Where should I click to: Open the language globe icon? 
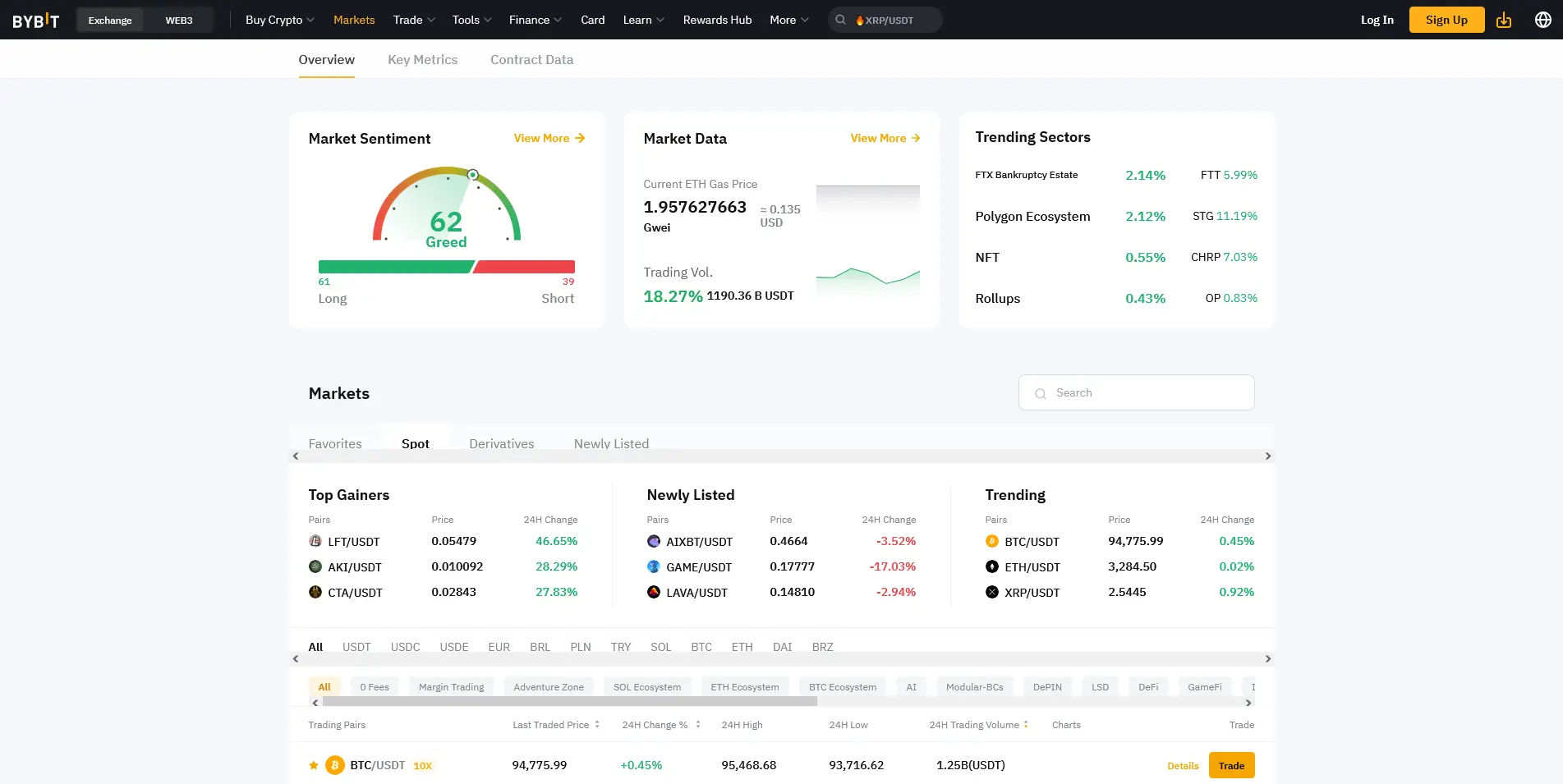click(1543, 20)
